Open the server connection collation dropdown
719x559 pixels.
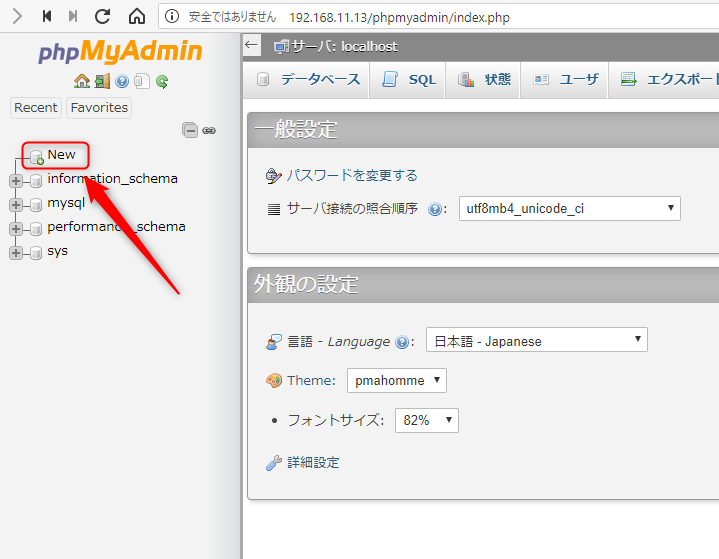coord(569,208)
